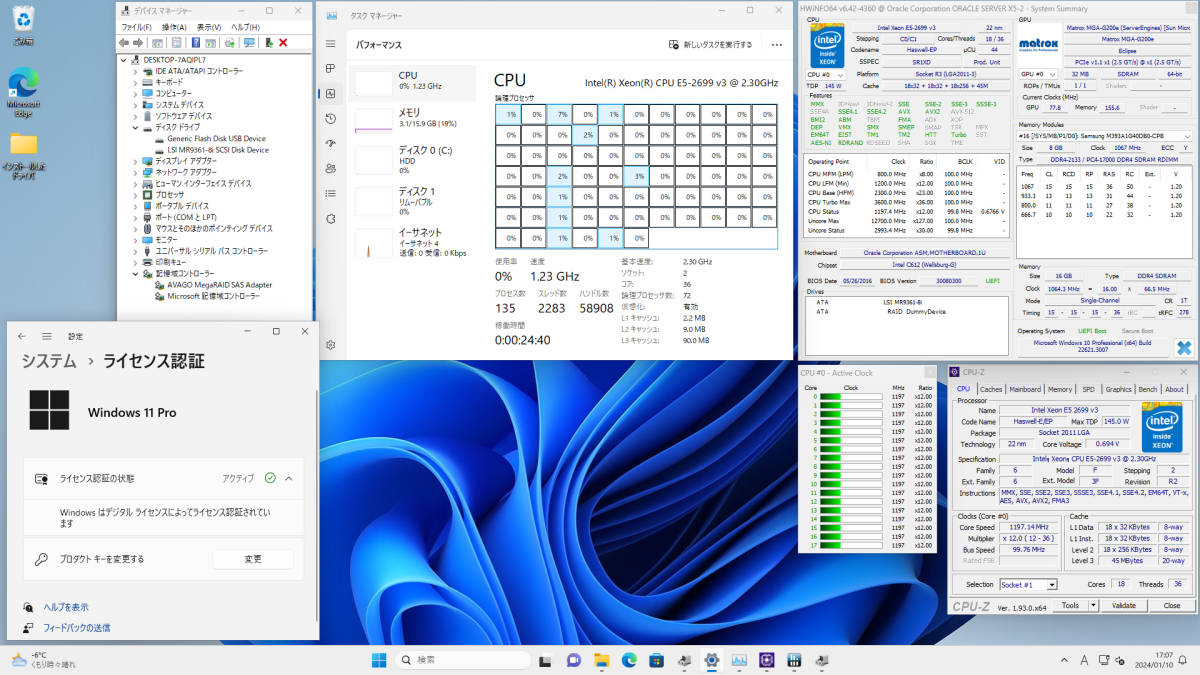Open フィードバックの送信 link in Settings

click(x=77, y=628)
